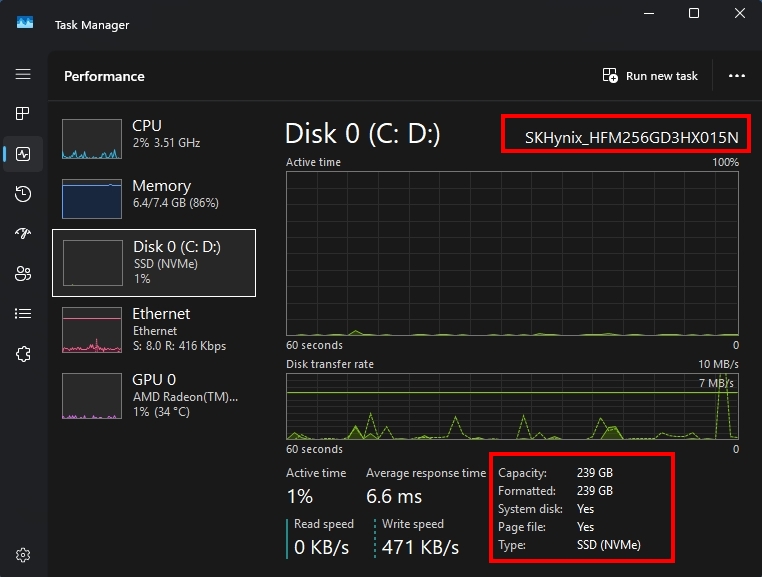Maximize the Task Manager window
This screenshot has width=762, height=577.
point(694,13)
